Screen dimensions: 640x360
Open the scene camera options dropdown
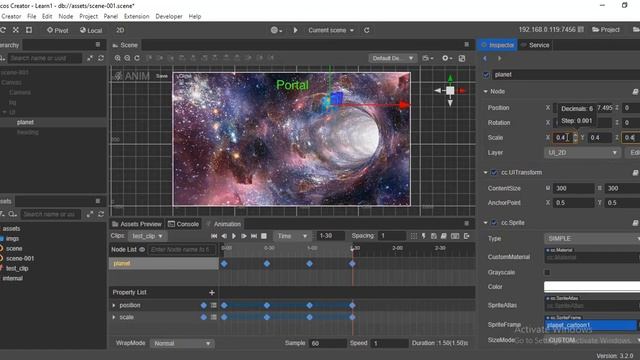(x=428, y=58)
